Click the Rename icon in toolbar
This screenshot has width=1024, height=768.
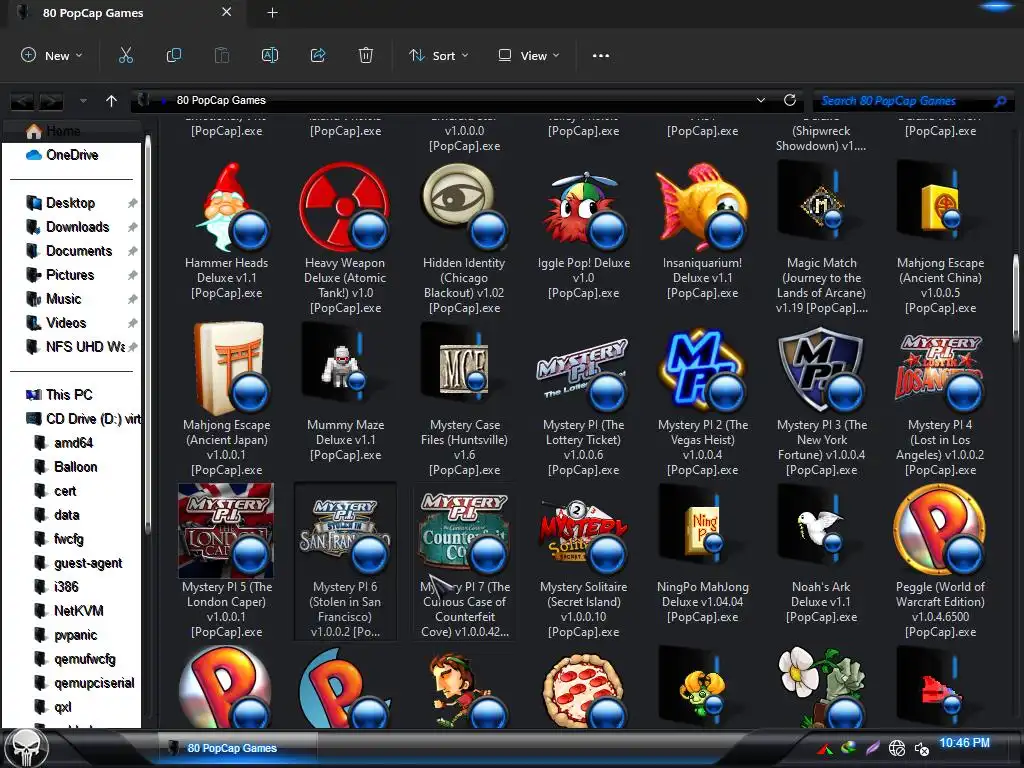[x=270, y=56]
